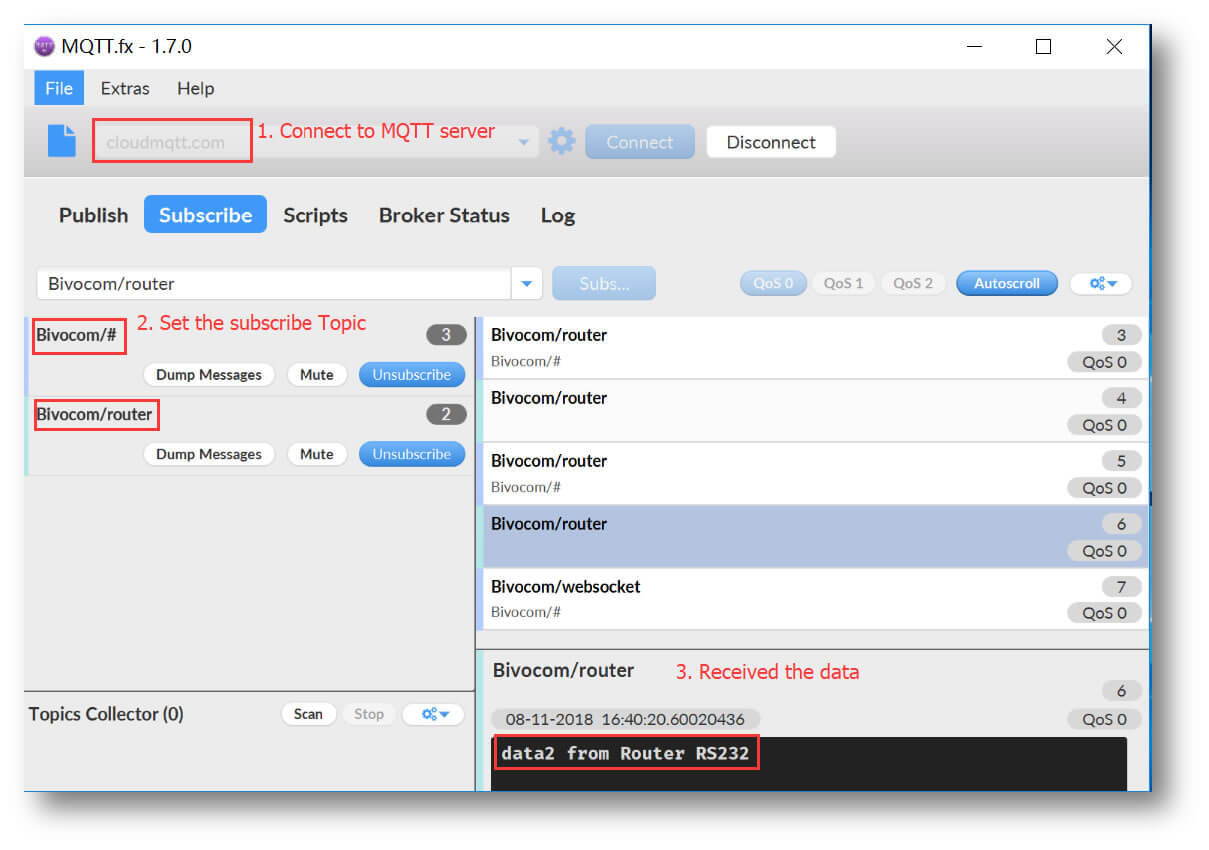Select the Bivocom/router subscribed topic entry
Screen dimensions: 1209x850
point(250,435)
